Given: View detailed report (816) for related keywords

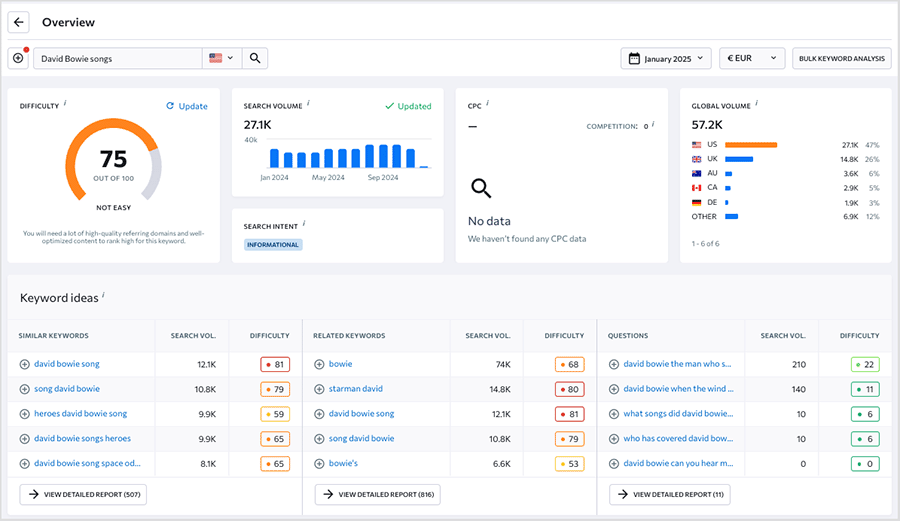Looking at the screenshot, I should click(378, 495).
